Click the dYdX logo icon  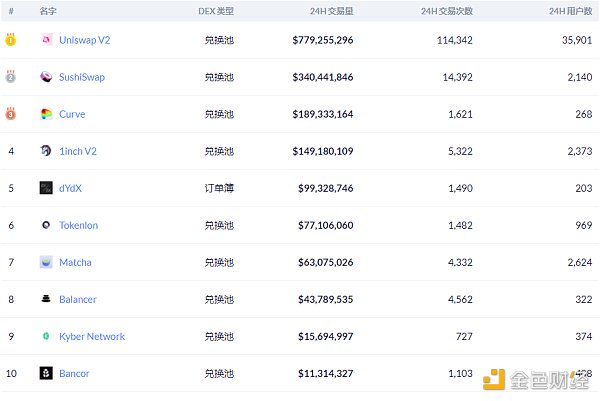[x=46, y=188]
